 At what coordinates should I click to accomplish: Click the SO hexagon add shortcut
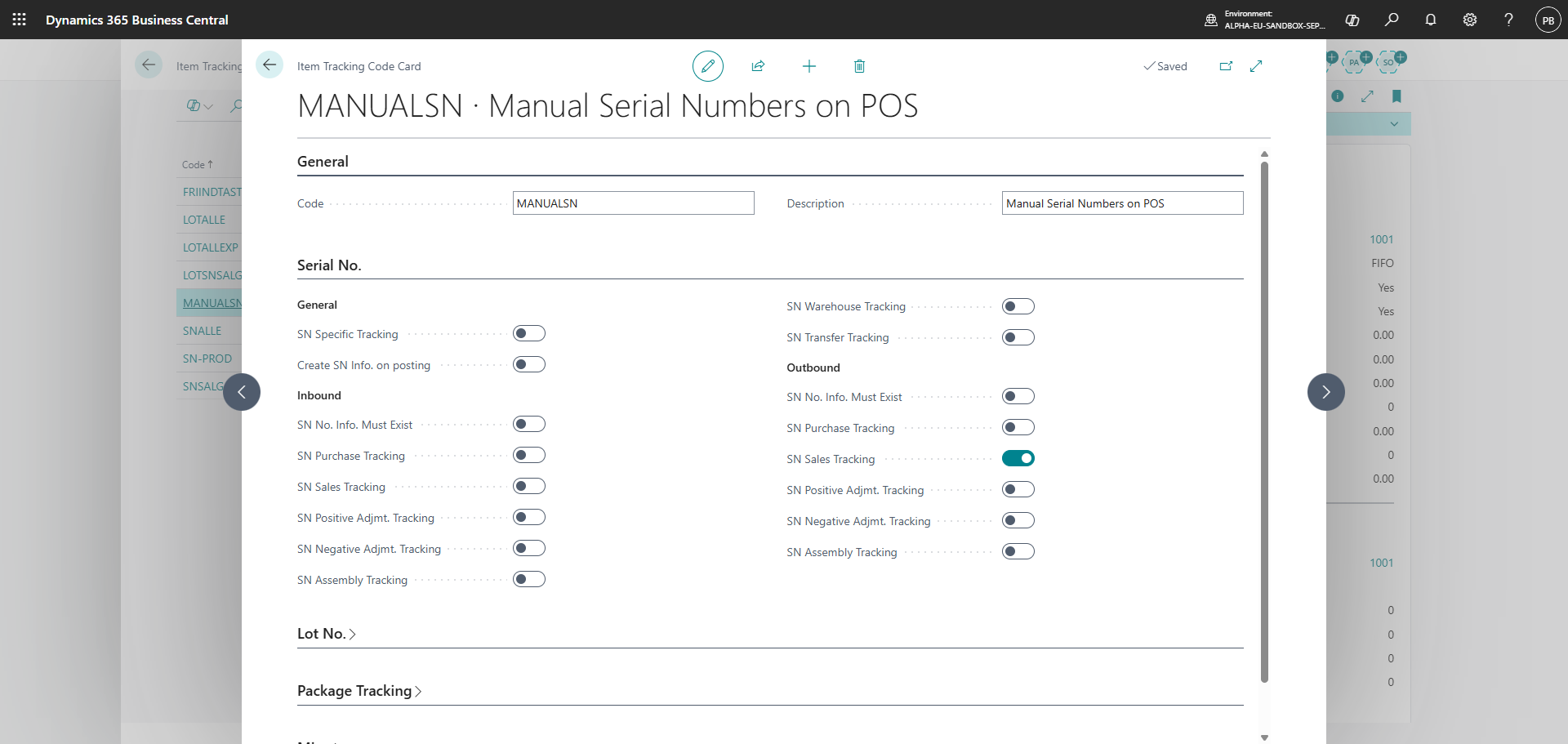pyautogui.click(x=1392, y=61)
